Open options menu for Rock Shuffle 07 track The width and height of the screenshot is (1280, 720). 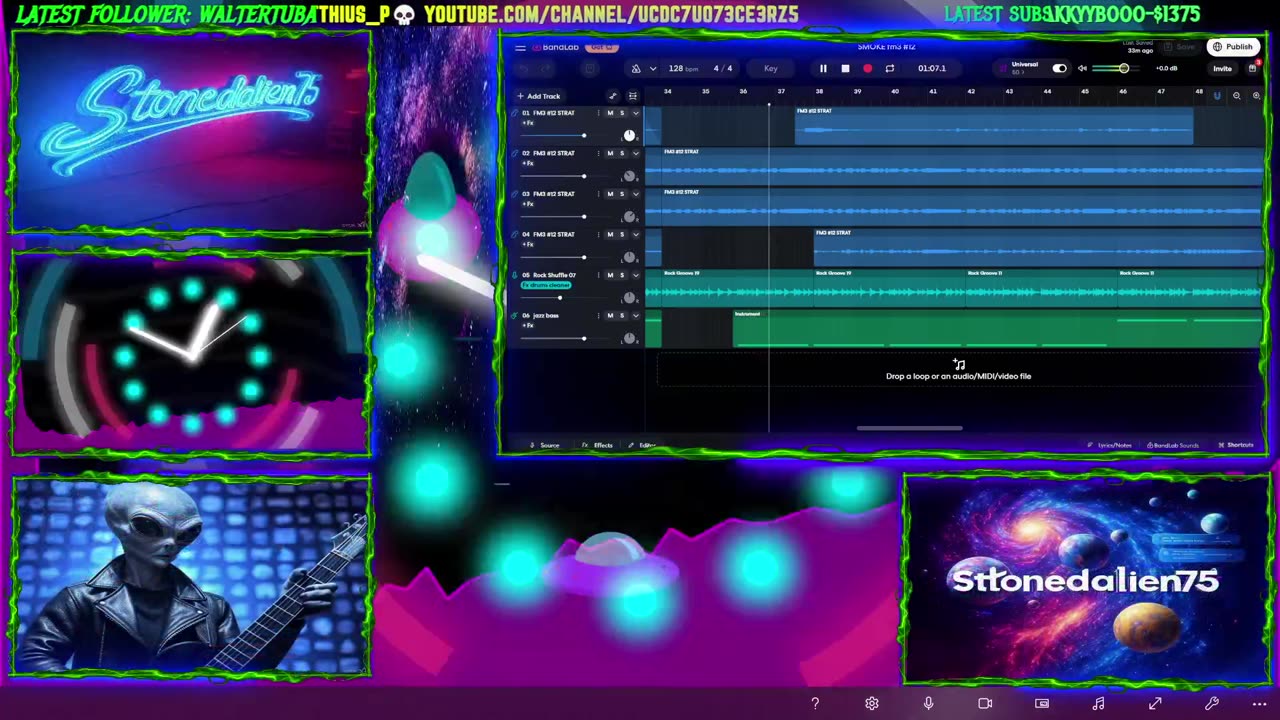[x=598, y=275]
